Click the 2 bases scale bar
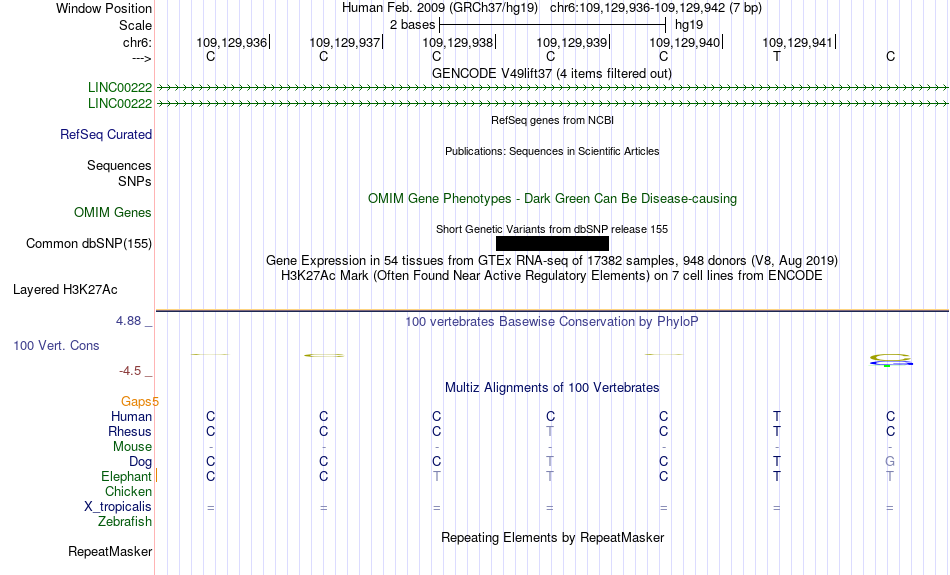The width and height of the screenshot is (950, 575). (553, 25)
